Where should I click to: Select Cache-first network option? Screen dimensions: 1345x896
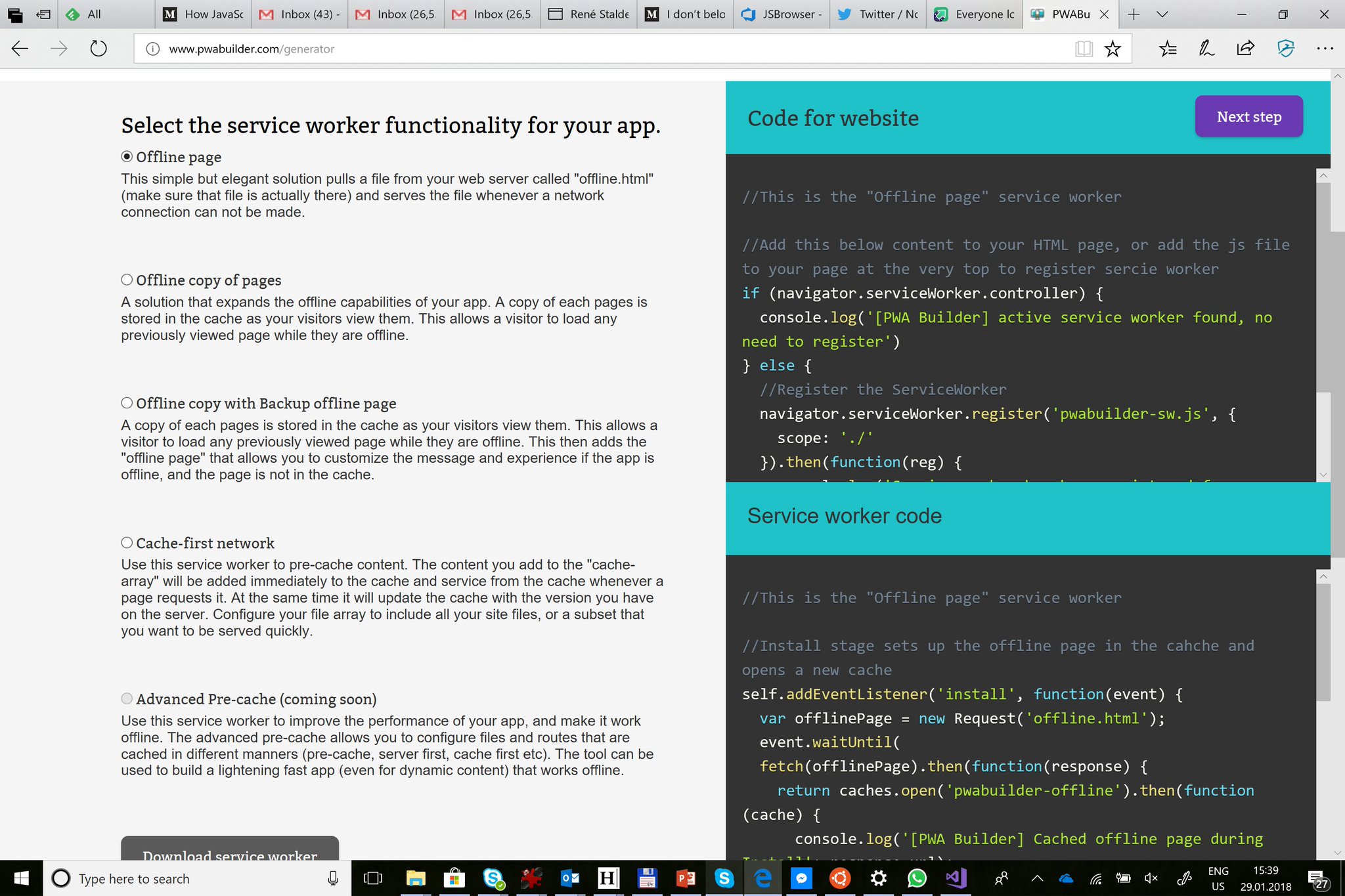click(127, 542)
